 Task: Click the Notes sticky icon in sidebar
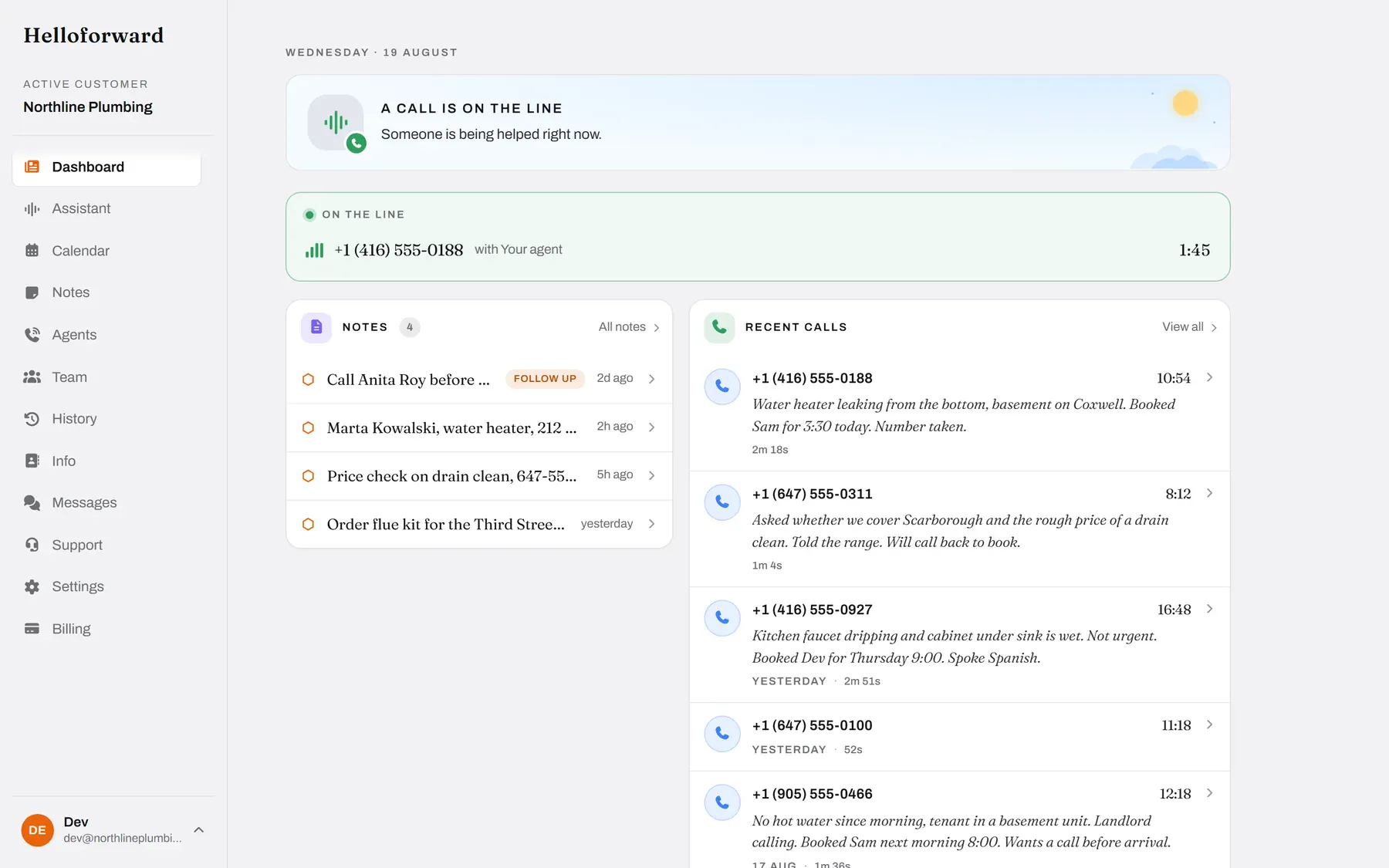(32, 293)
